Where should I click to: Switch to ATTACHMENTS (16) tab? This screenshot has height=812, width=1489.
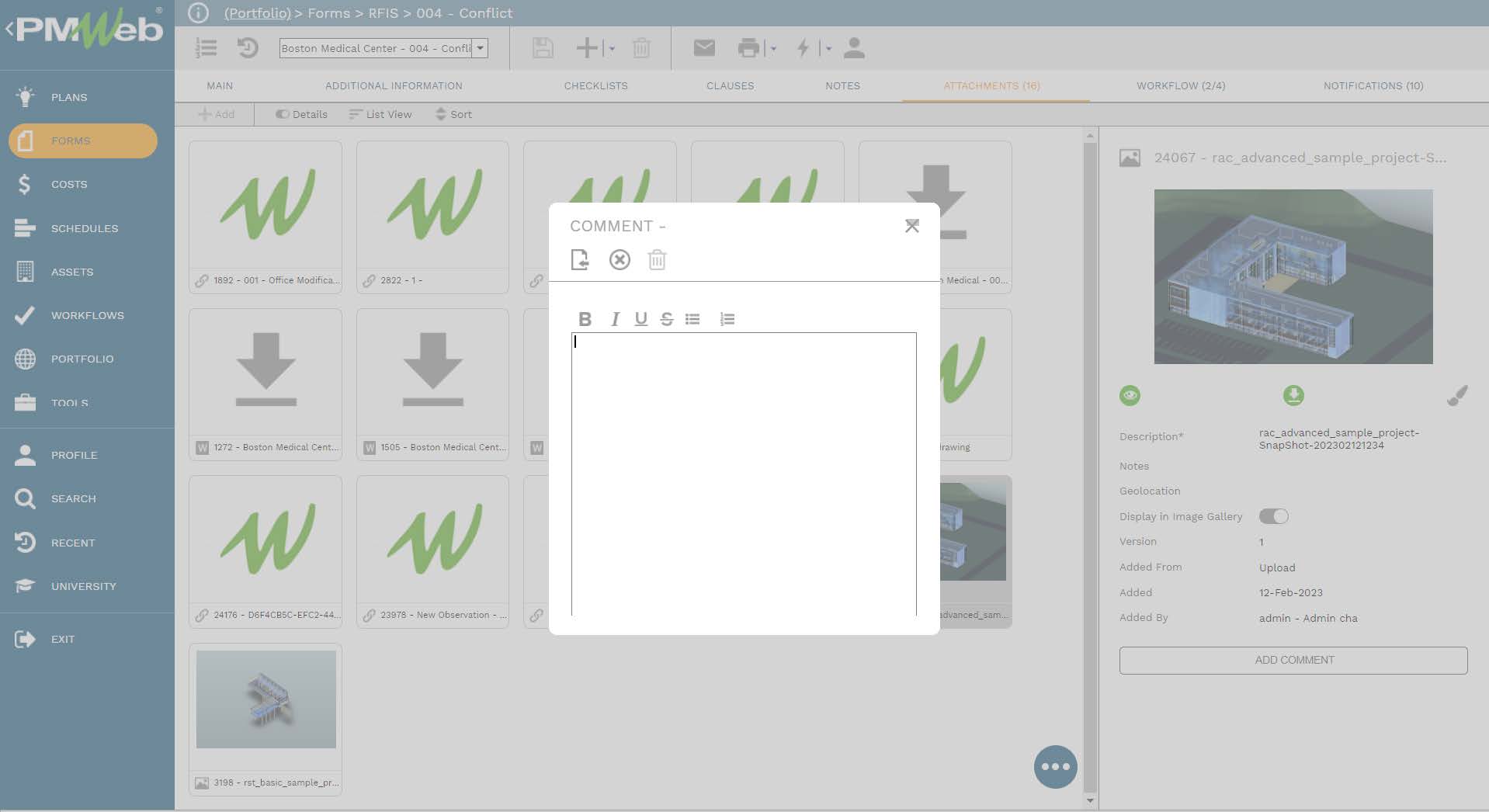pyautogui.click(x=991, y=85)
